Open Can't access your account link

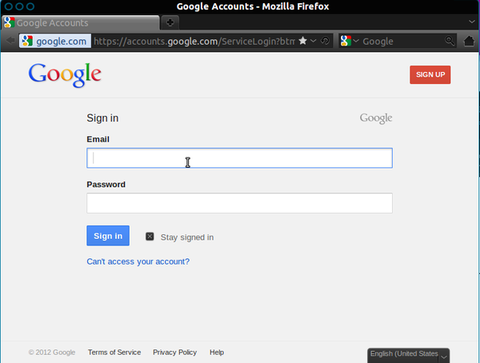[x=138, y=261]
